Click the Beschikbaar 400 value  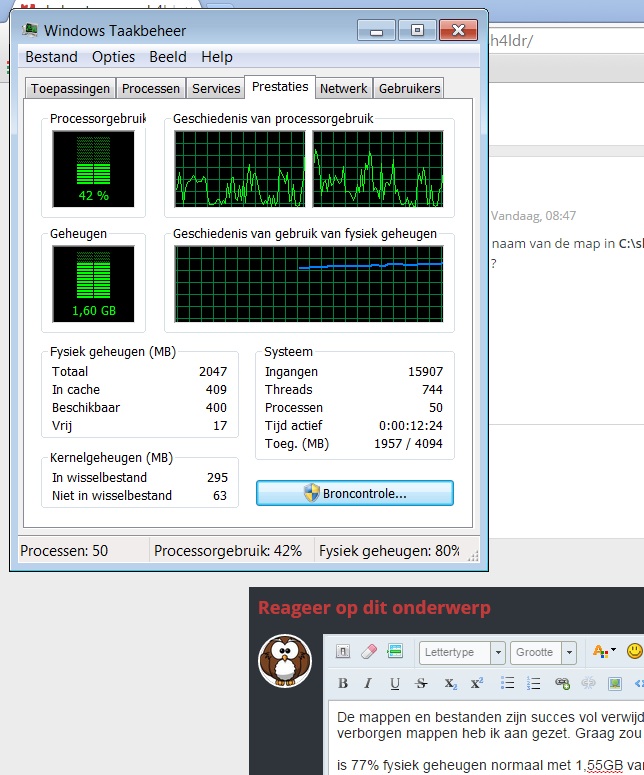click(216, 407)
